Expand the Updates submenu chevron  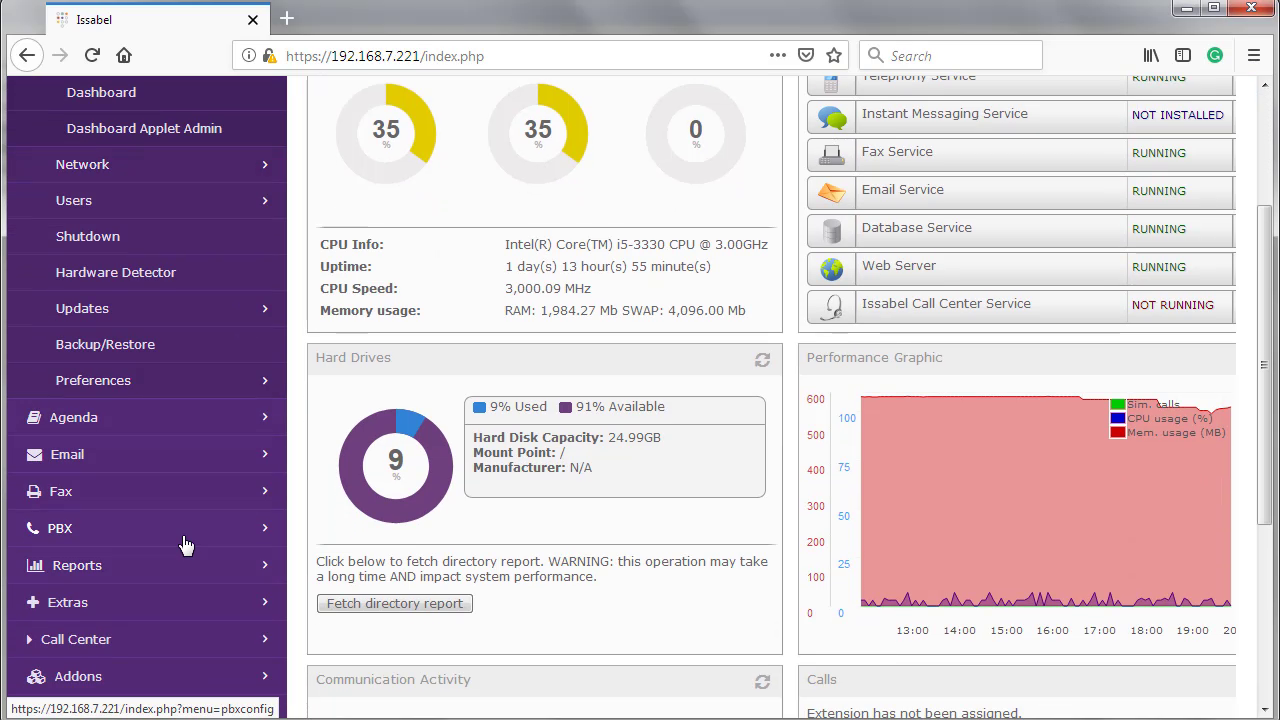[x=265, y=308]
